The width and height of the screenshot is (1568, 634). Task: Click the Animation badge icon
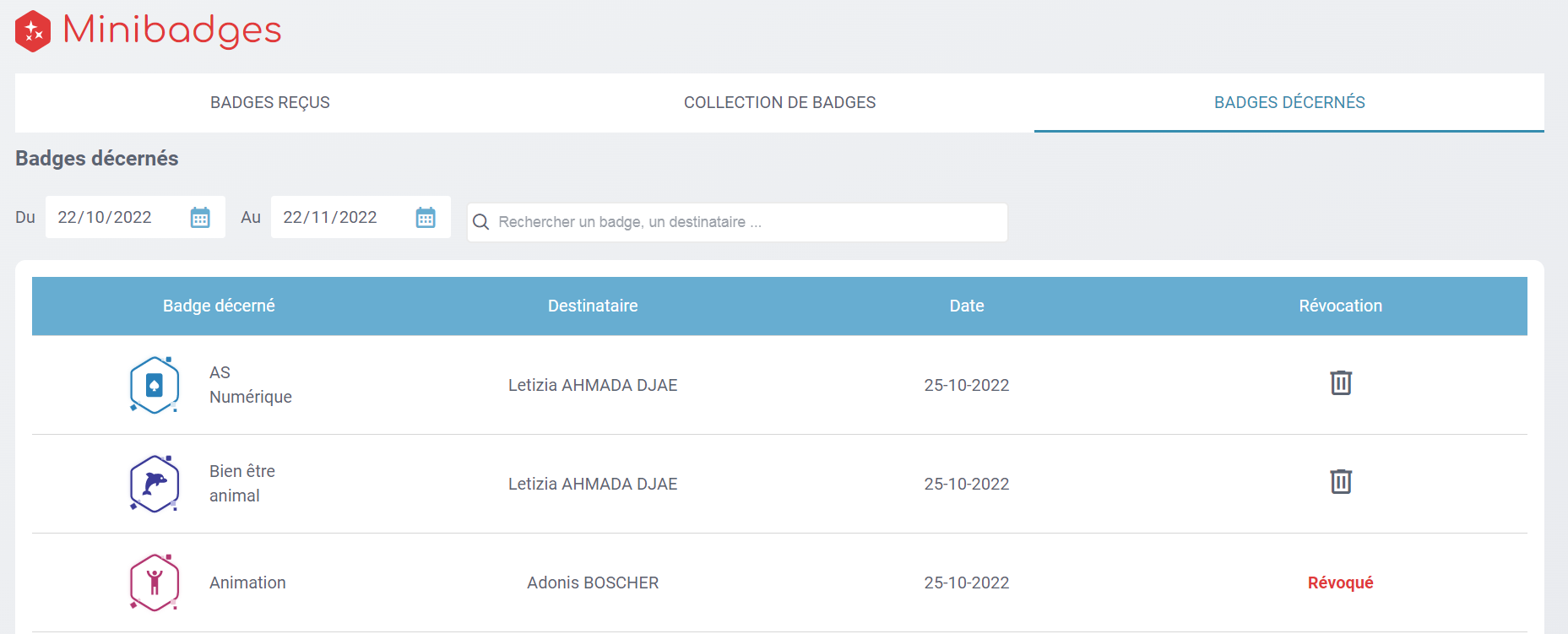tap(155, 583)
